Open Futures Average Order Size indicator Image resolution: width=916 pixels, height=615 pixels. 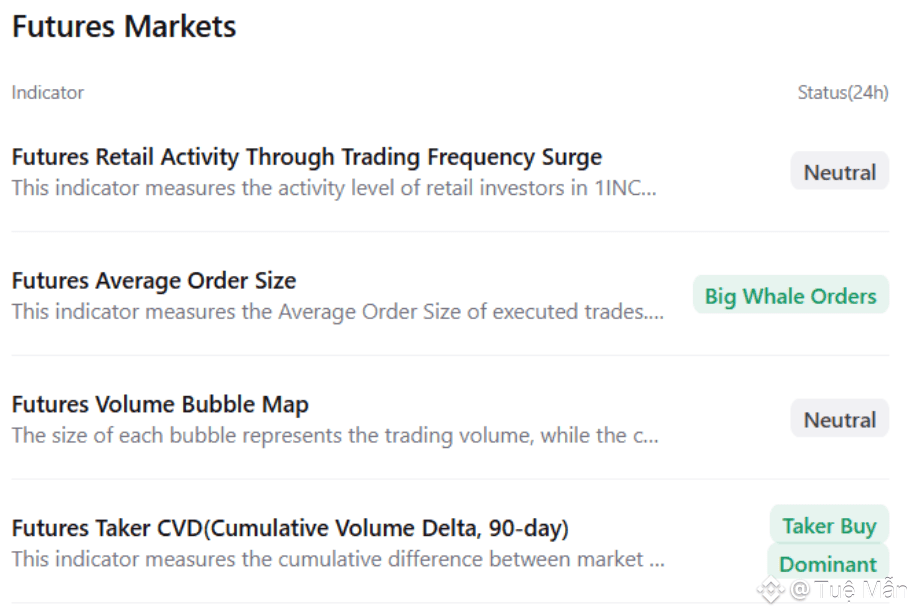[x=154, y=281]
